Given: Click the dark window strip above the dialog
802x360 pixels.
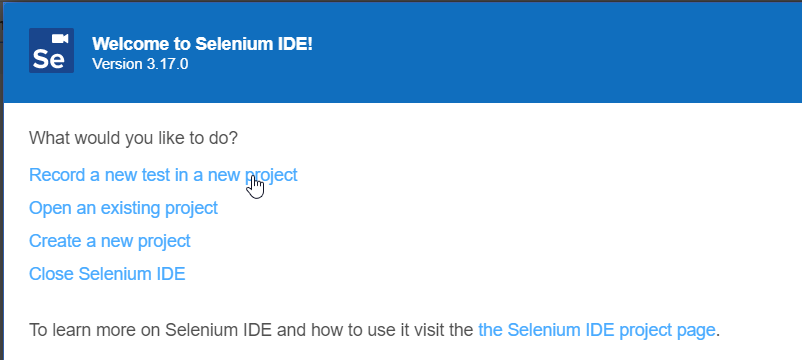Looking at the screenshot, I should click(401, 2).
